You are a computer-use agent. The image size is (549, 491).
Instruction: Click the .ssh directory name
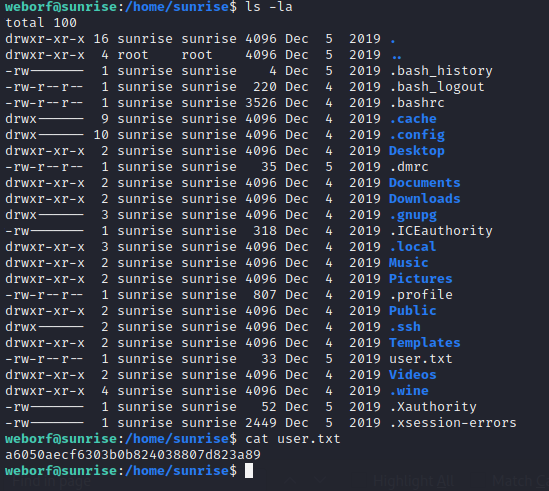405,327
